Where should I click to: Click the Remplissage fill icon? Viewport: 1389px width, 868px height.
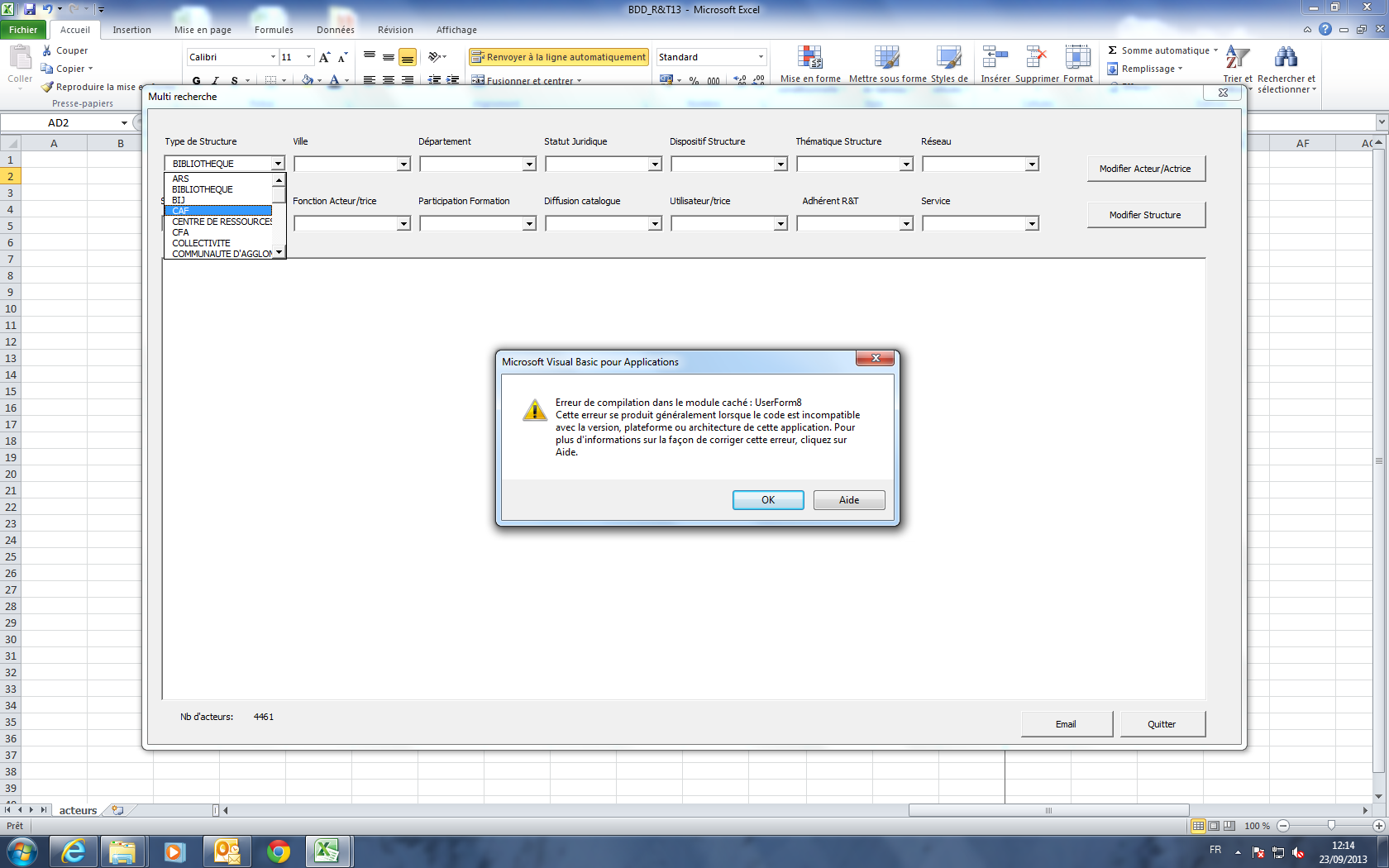coord(1113,69)
